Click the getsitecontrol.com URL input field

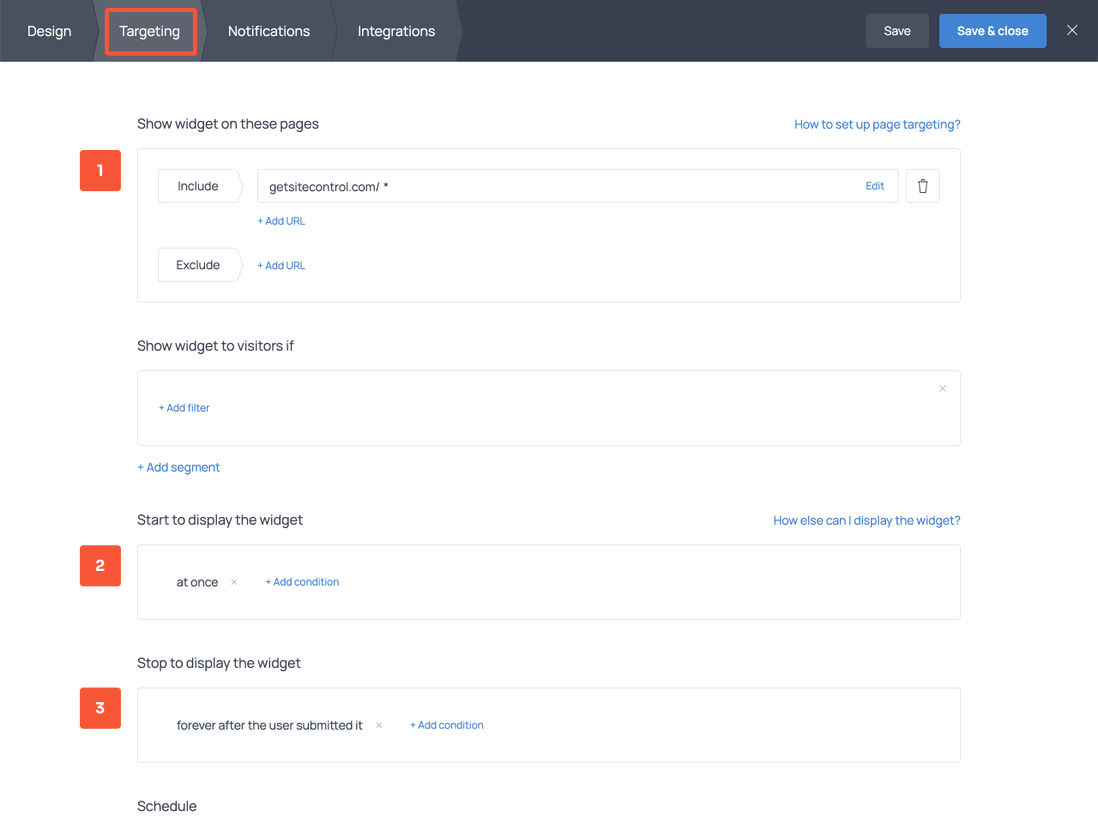(550, 186)
